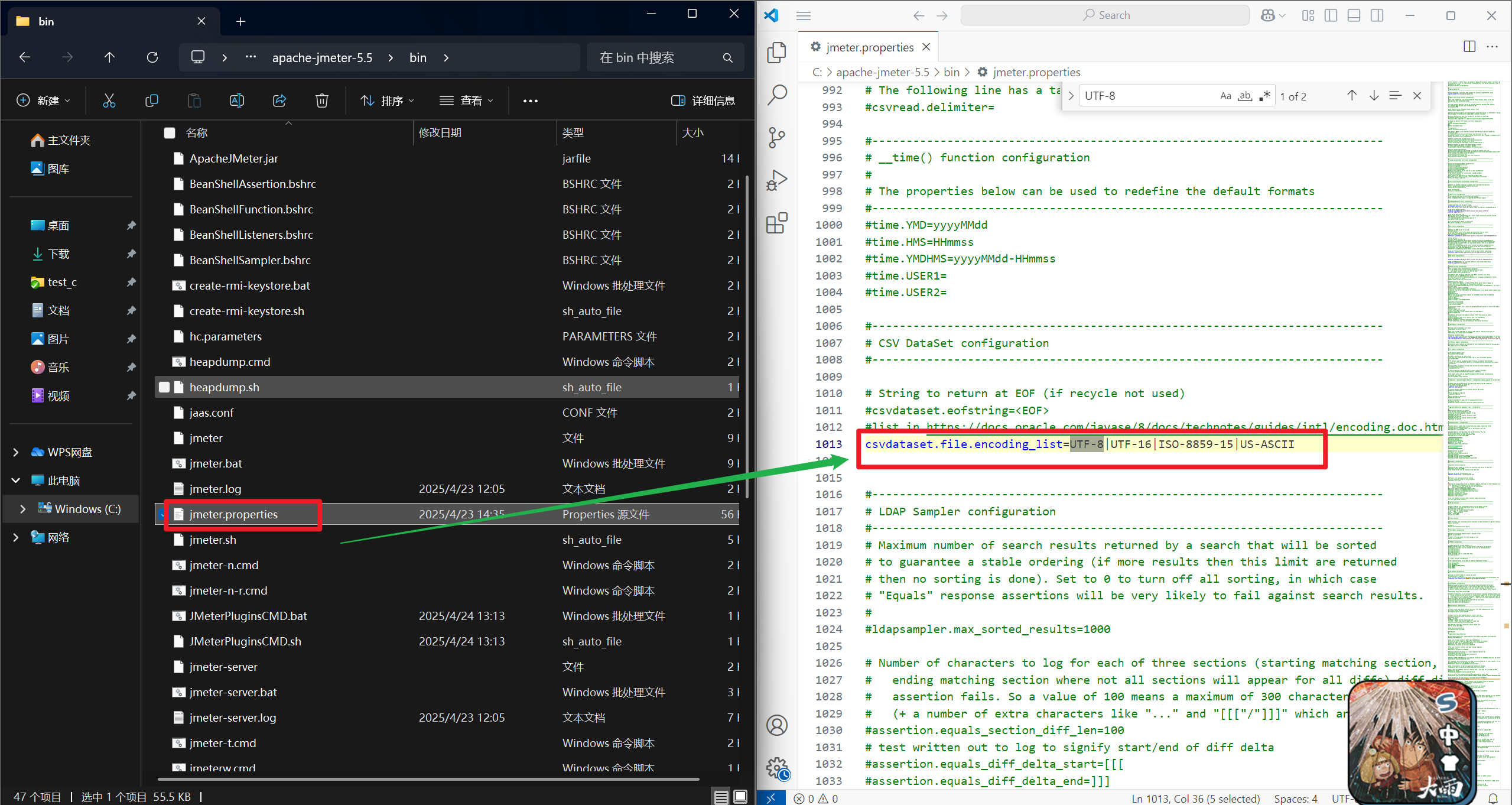Image resolution: width=1512 pixels, height=805 pixels.
Task: Open the VS Code hamburger menu
Action: [803, 15]
